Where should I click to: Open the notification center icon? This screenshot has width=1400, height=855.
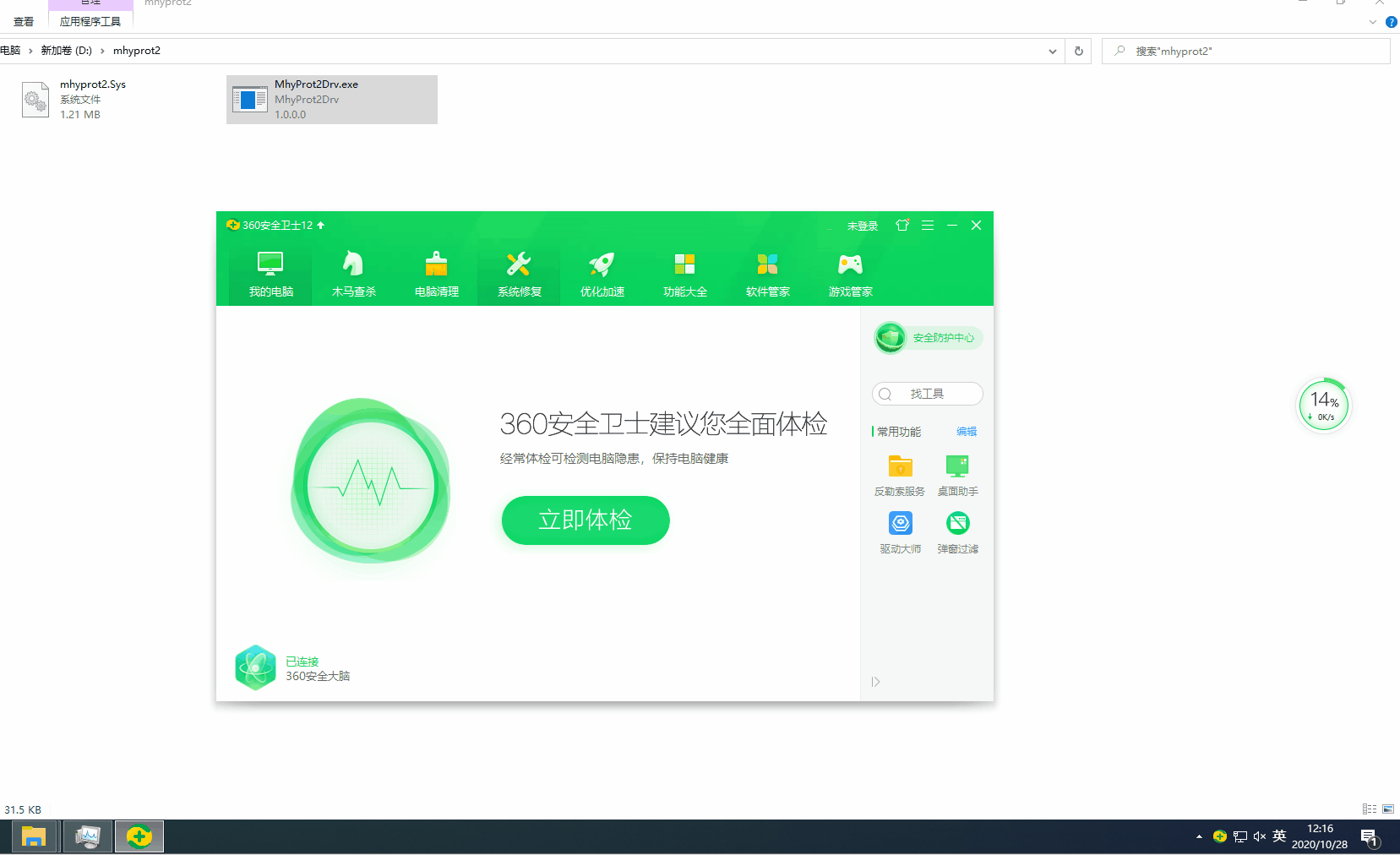pyautogui.click(x=1370, y=838)
